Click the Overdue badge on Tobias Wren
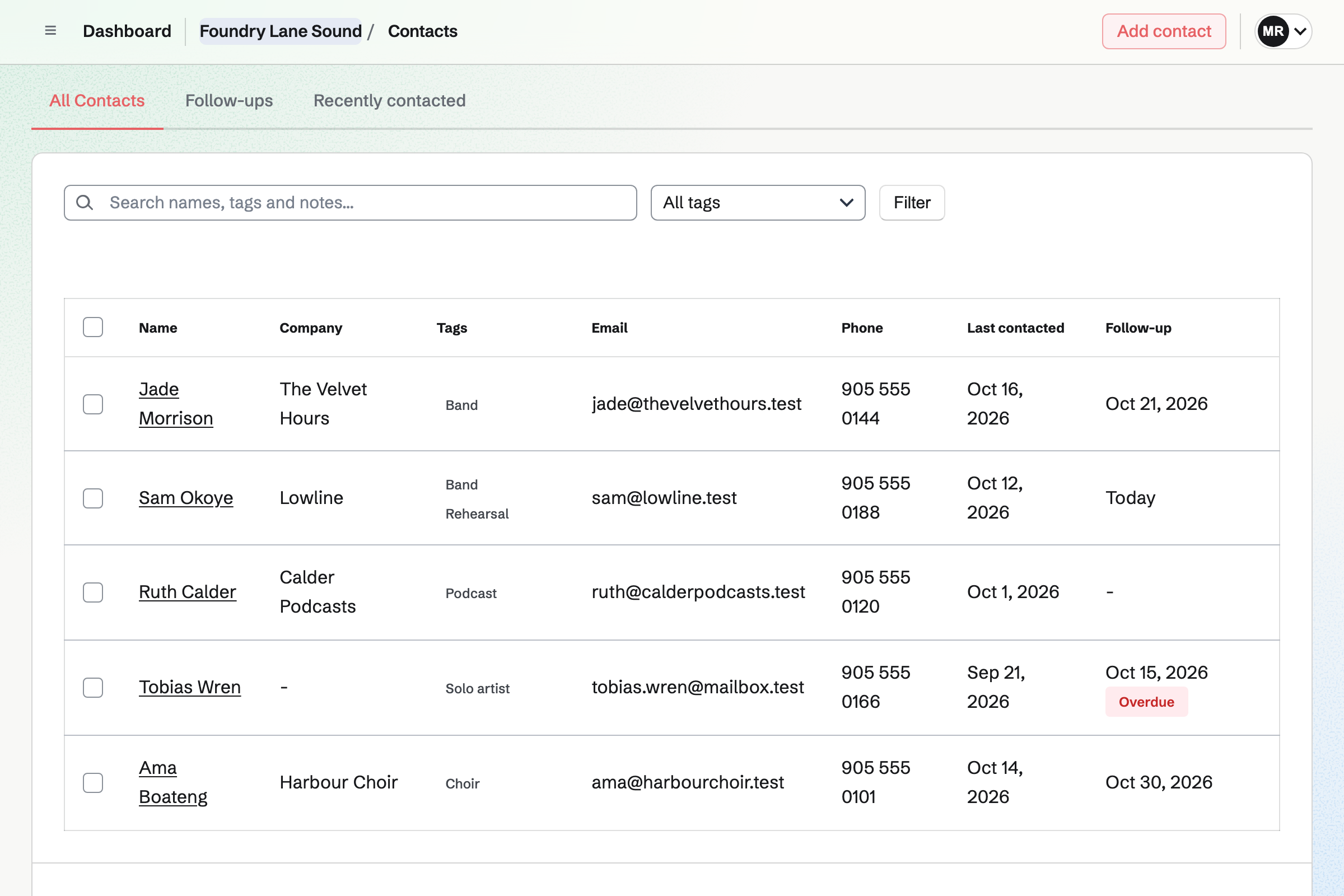 click(1146, 702)
